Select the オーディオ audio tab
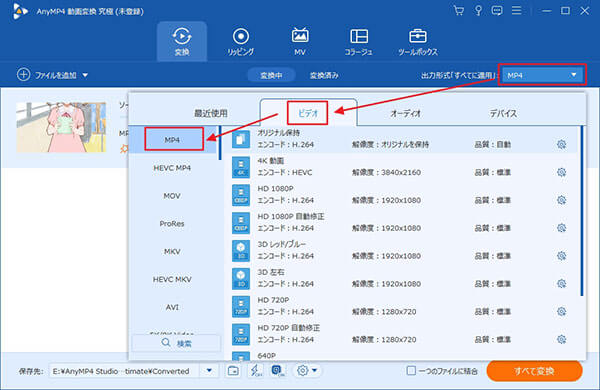Viewport: 600px width, 390px height. (x=406, y=113)
